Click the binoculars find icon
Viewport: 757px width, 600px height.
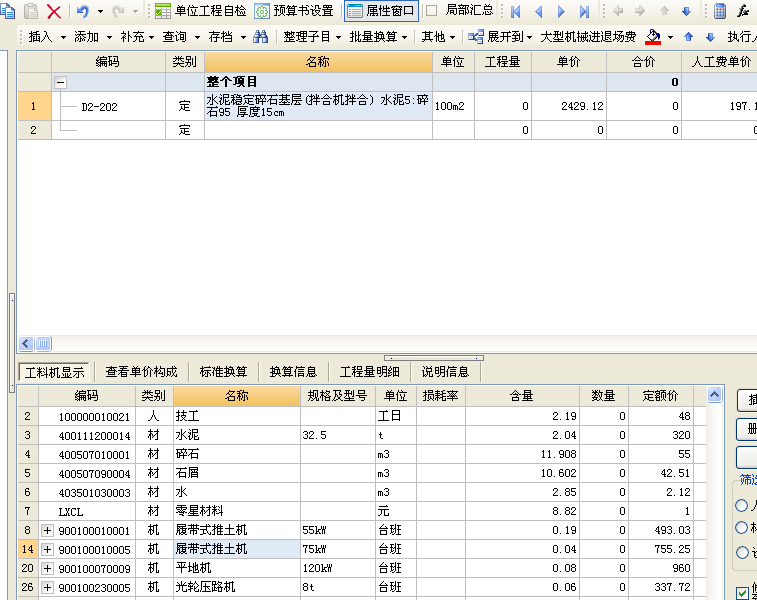[x=260, y=37]
